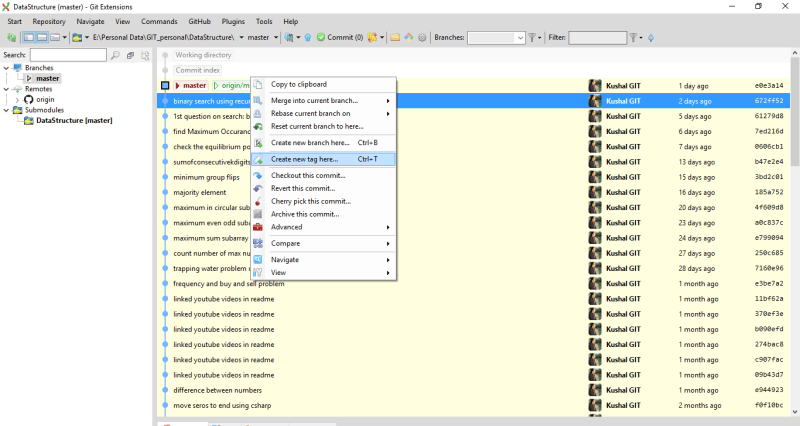This screenshot has width=800, height=426.
Task: Choose Merge into current branch
Action: coord(323,101)
